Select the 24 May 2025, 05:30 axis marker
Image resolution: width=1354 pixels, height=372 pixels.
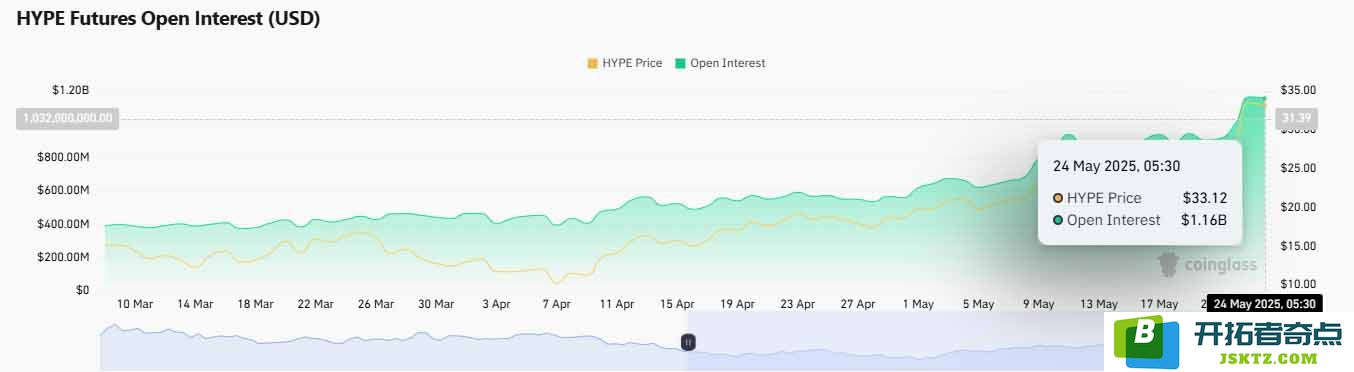(x=1264, y=303)
